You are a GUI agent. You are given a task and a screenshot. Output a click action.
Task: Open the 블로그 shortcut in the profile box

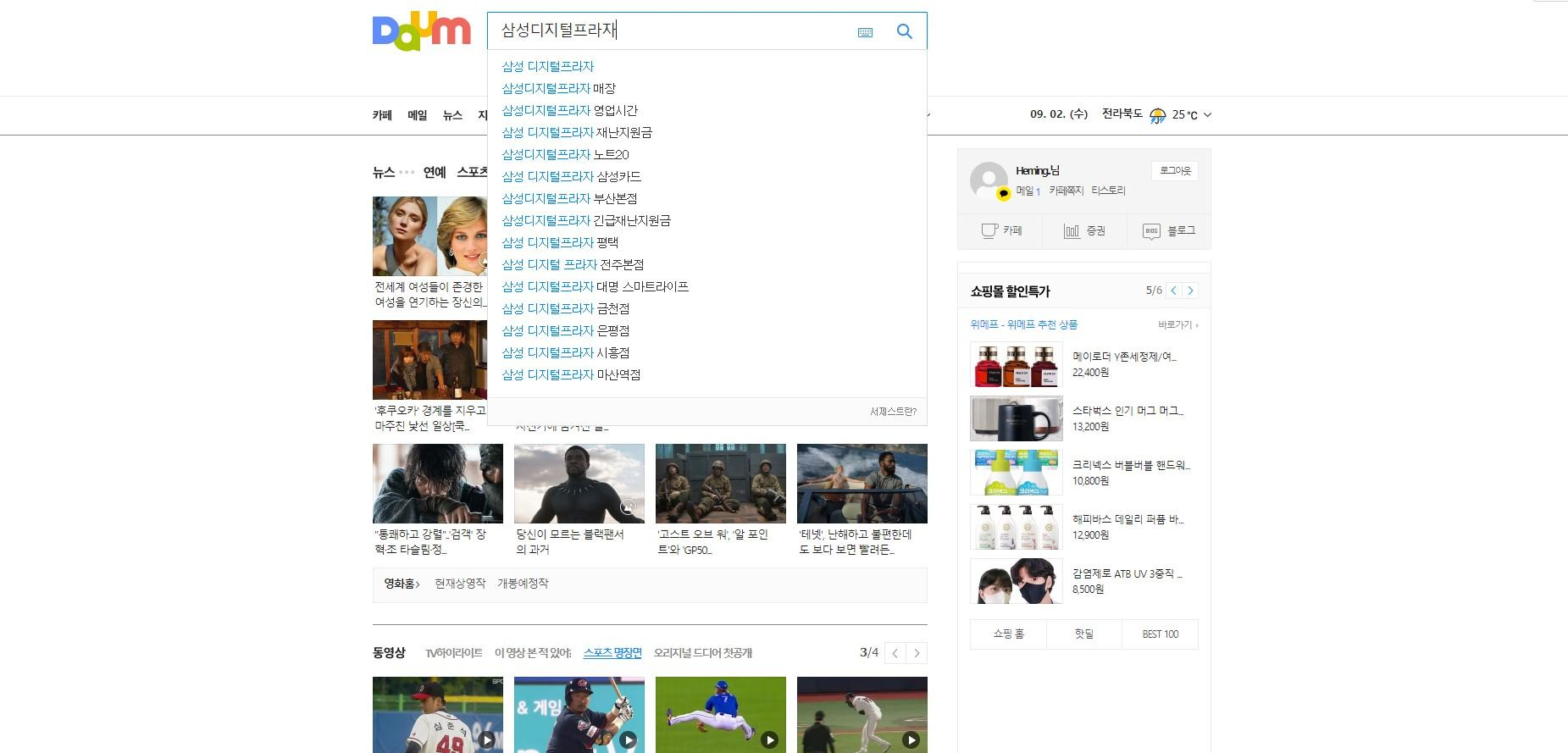click(x=1169, y=230)
